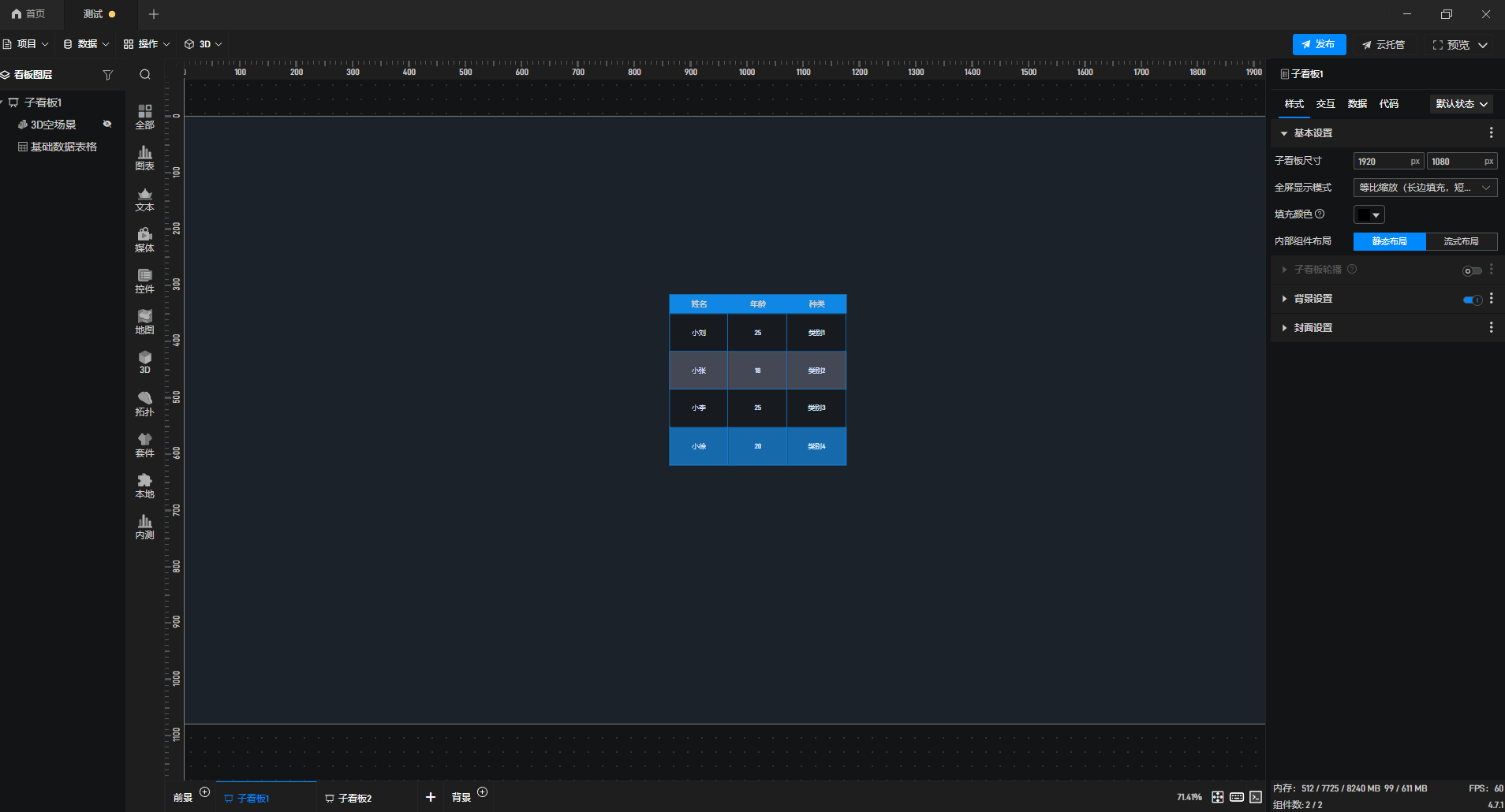
Task: Open the 默认状态 state dropdown
Action: tap(1461, 104)
